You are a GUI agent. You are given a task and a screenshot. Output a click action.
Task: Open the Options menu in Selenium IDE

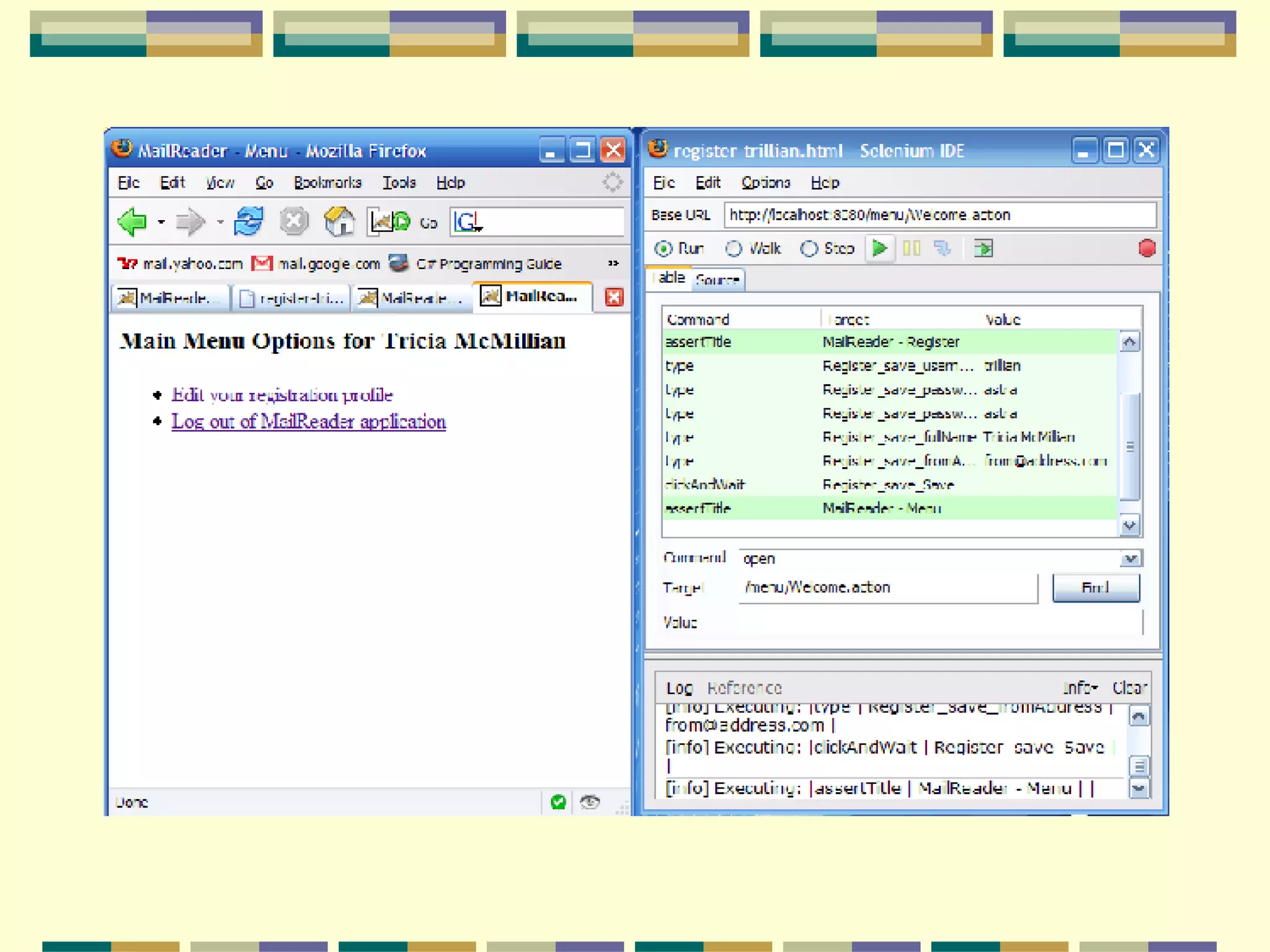765,183
